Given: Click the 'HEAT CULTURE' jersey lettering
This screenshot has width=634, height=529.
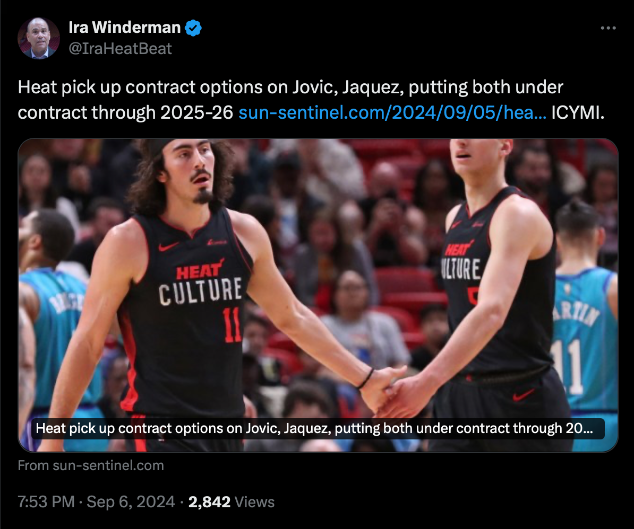Looking at the screenshot, I should (x=201, y=284).
